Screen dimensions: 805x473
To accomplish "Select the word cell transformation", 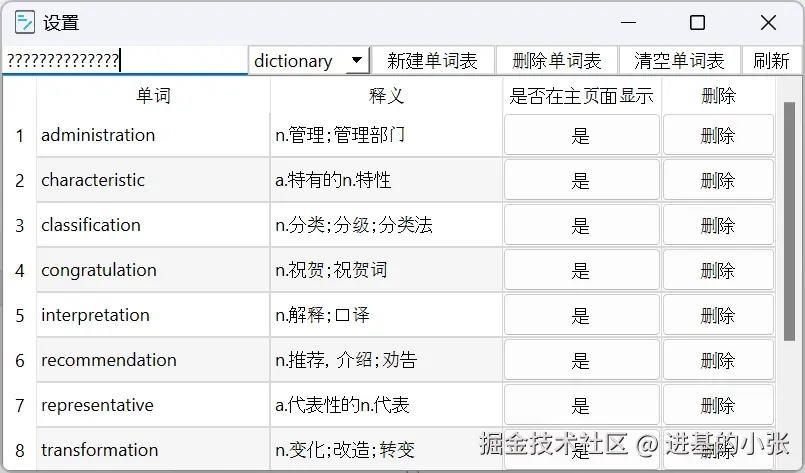I will (153, 449).
